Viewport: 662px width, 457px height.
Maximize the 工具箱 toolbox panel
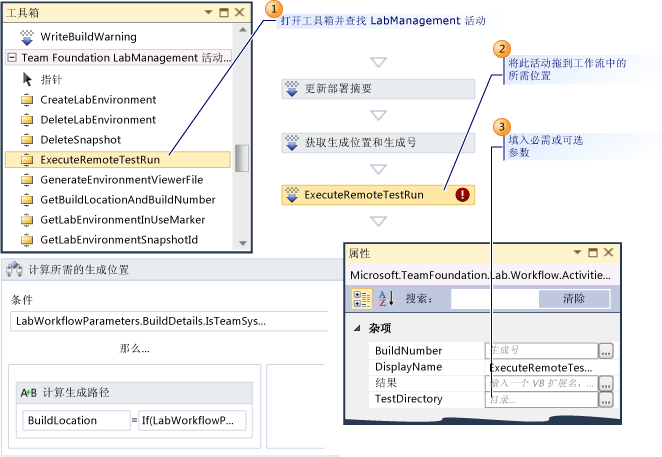(x=224, y=13)
